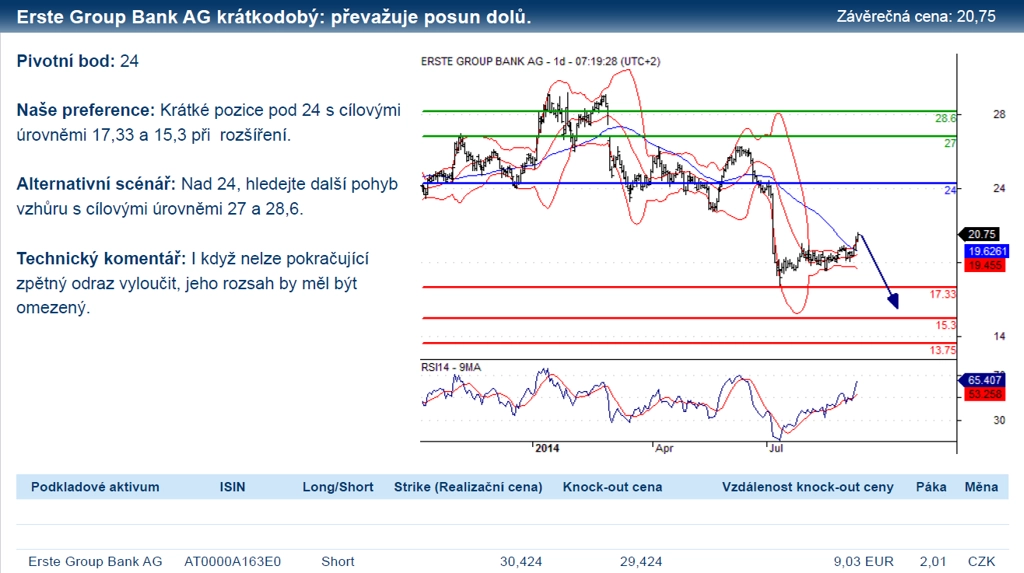Image resolution: width=1024 pixels, height=573 pixels.
Task: Click the red 19.455 price tag
Action: click(985, 265)
